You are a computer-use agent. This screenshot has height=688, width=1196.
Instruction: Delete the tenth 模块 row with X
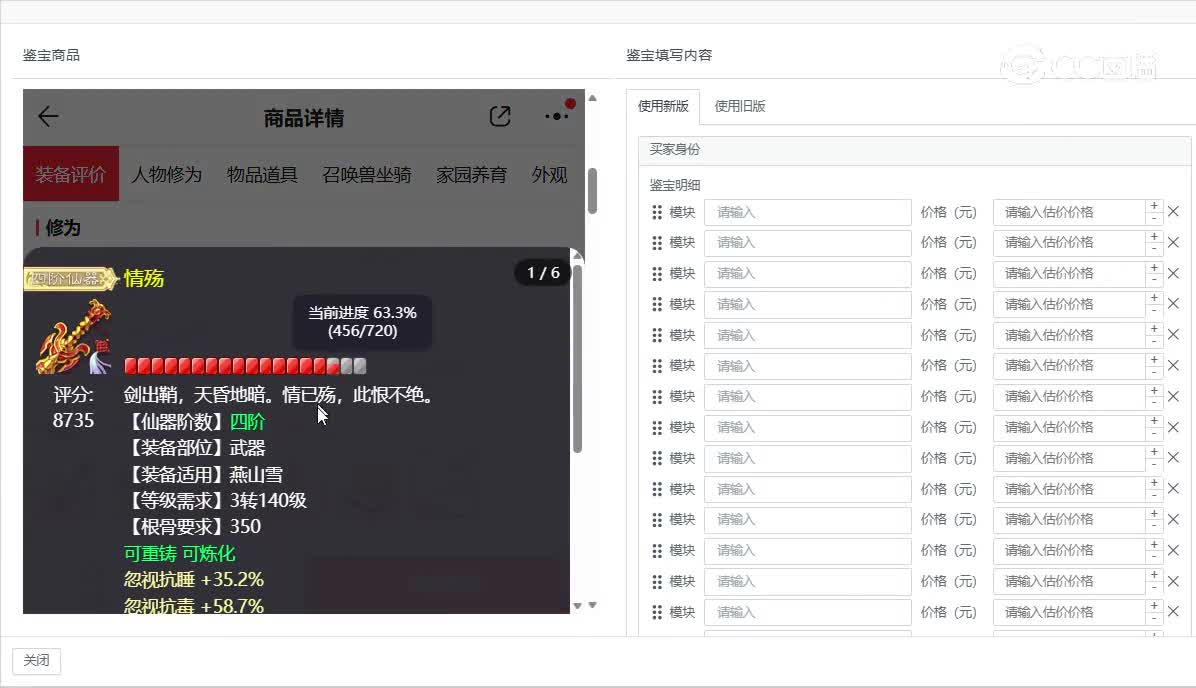coord(1174,488)
